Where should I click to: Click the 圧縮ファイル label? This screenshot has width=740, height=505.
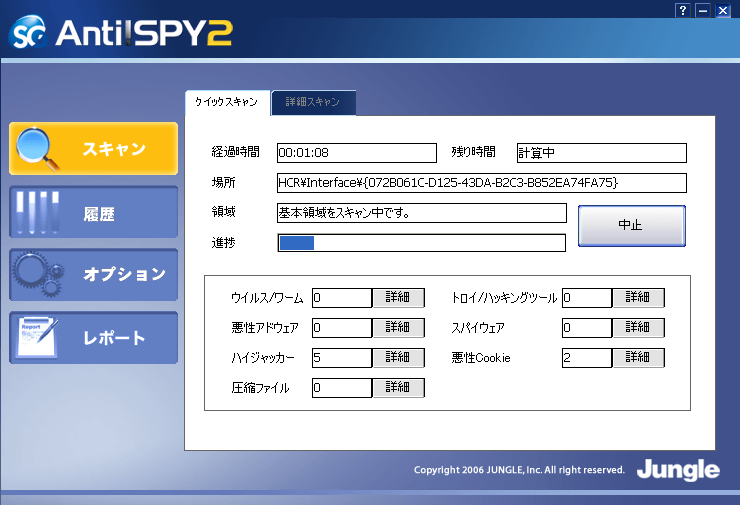[x=260, y=388]
